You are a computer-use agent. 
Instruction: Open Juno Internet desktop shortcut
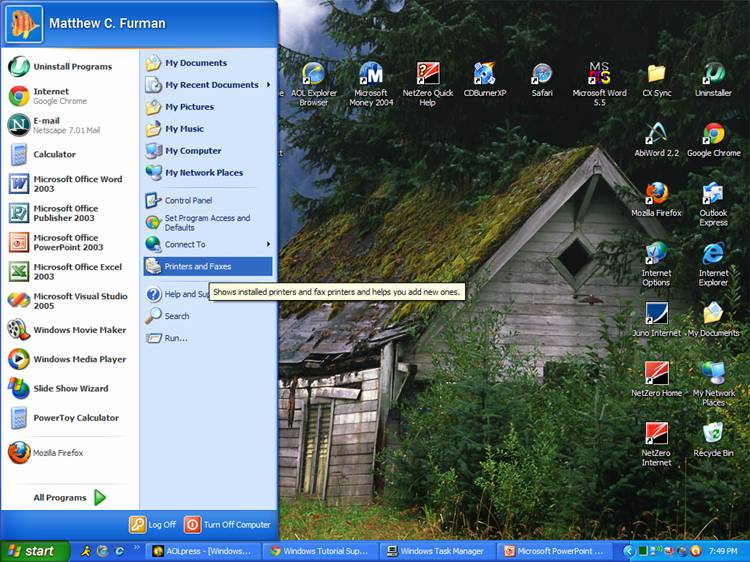point(656,320)
